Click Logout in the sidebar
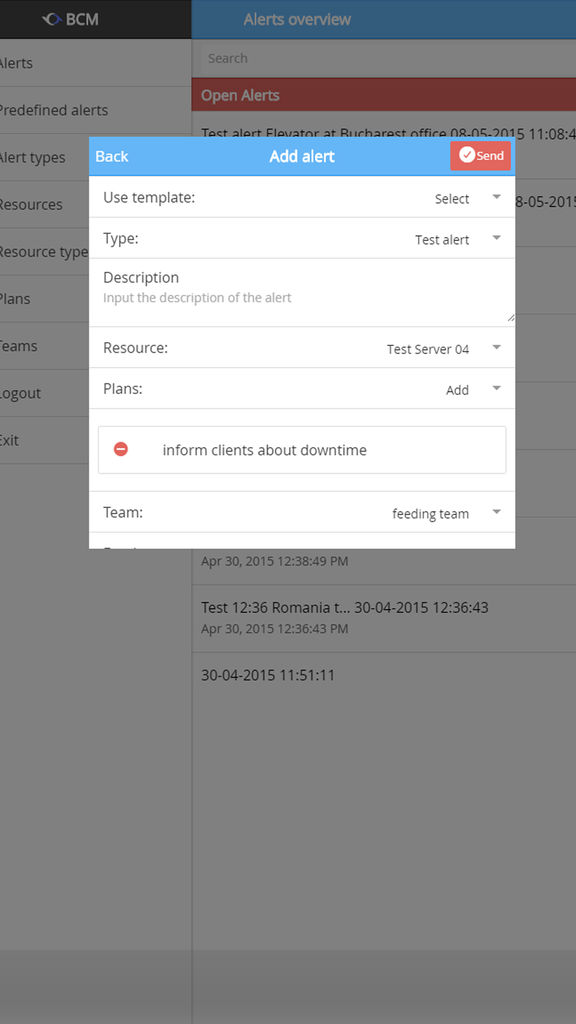The width and height of the screenshot is (576, 1024). pos(20,393)
